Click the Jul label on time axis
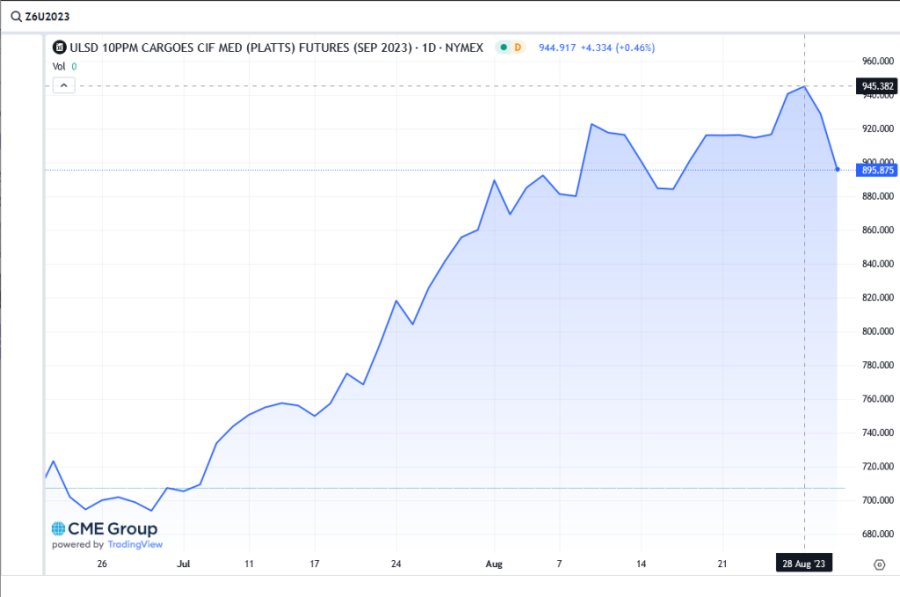 coord(183,564)
